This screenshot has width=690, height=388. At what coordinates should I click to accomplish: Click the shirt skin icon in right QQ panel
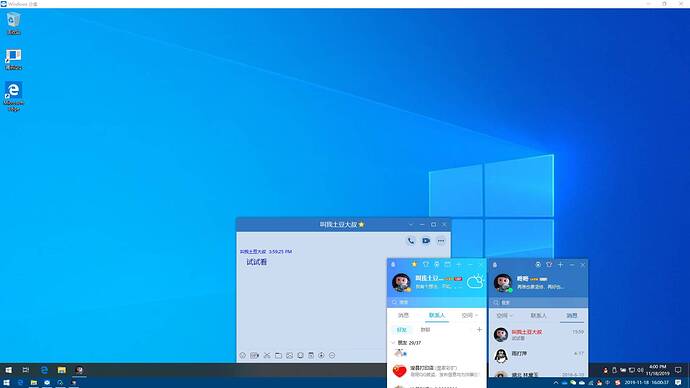point(549,265)
